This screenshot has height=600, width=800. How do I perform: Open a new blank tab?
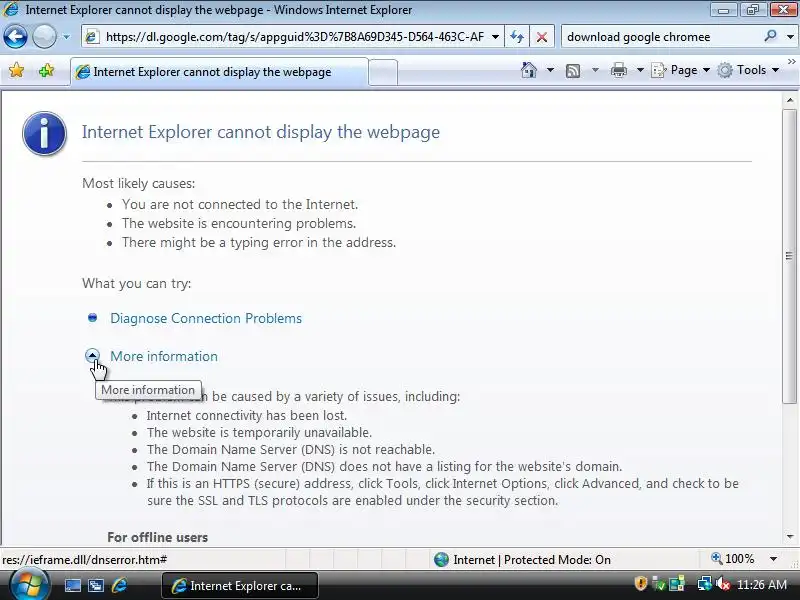click(x=383, y=72)
